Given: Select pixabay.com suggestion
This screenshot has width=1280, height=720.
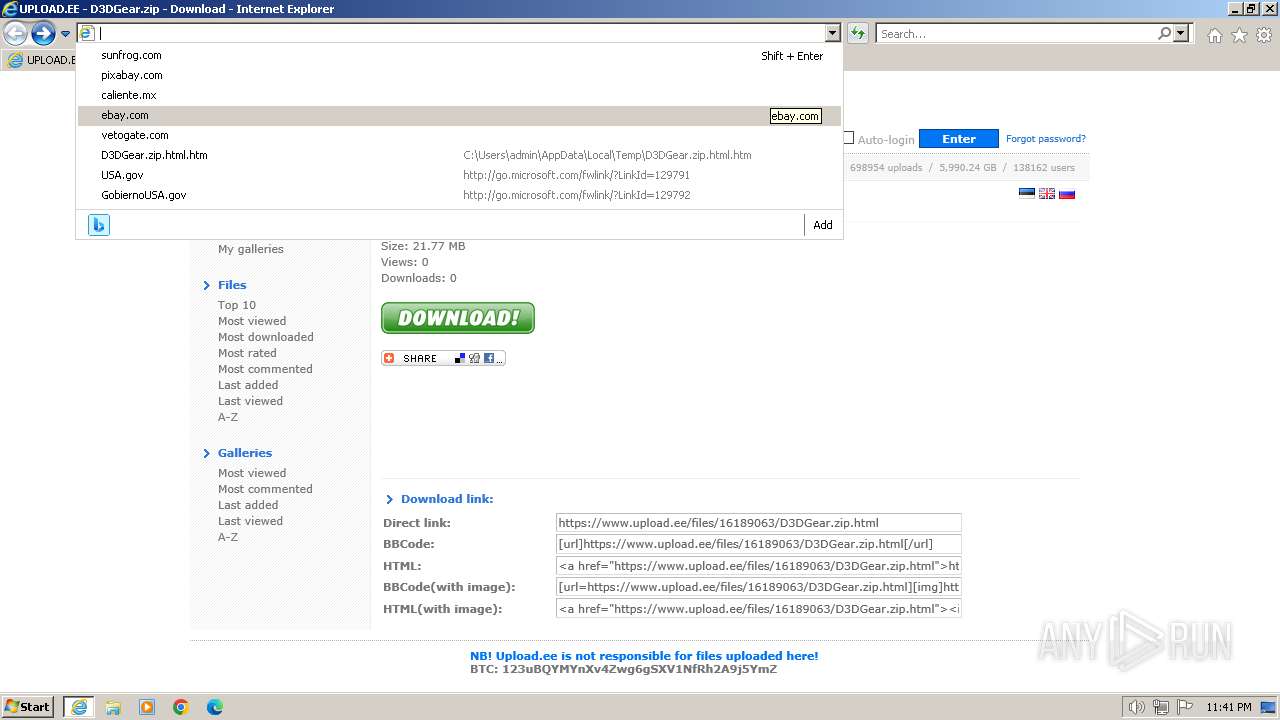Looking at the screenshot, I should click(x=459, y=75).
